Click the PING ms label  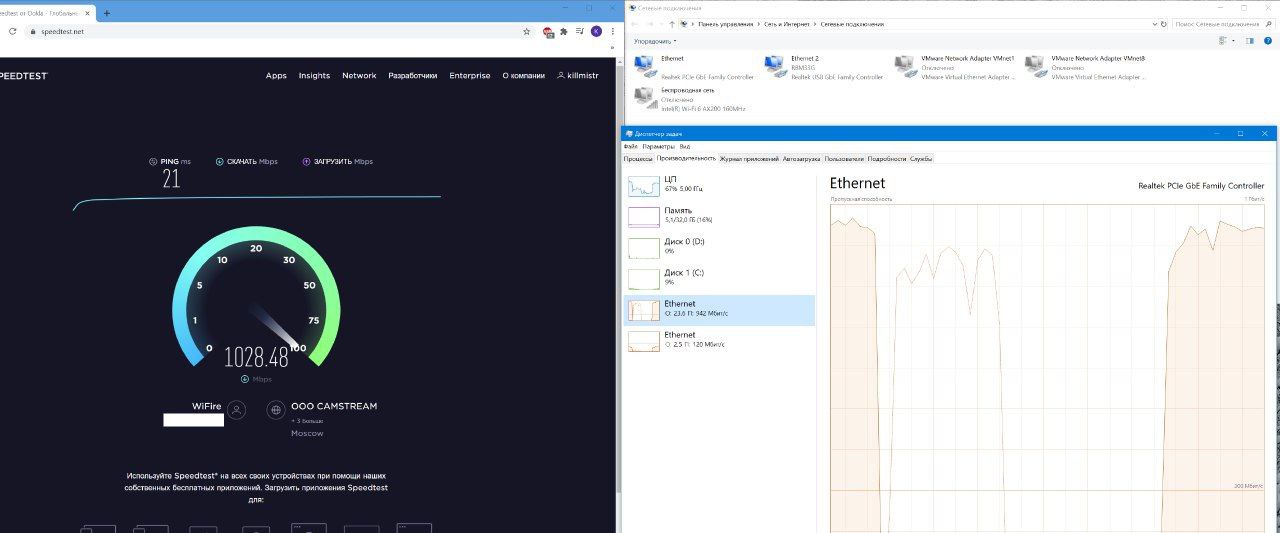[169, 161]
